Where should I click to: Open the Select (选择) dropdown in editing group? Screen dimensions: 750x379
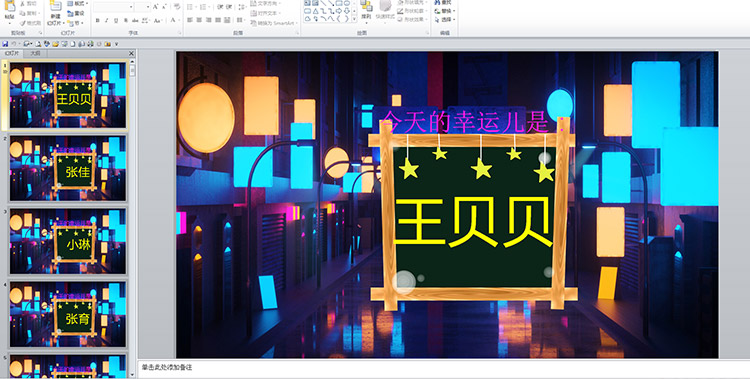(445, 20)
